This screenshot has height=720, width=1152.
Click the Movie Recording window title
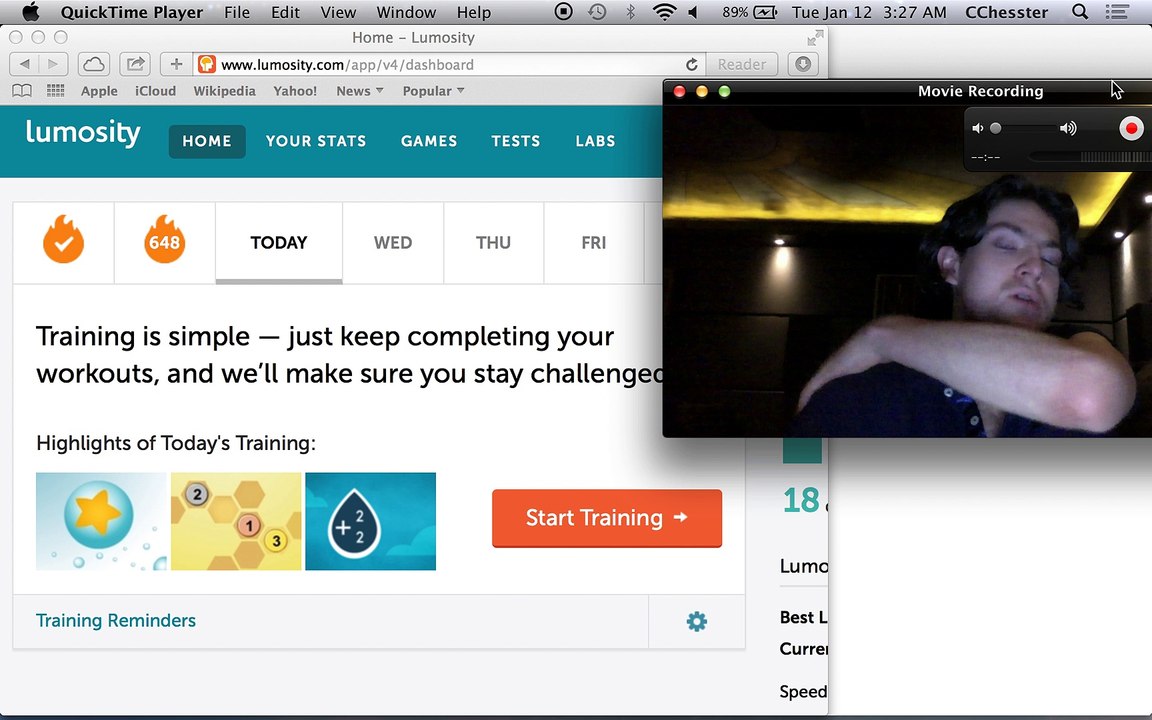click(x=980, y=91)
